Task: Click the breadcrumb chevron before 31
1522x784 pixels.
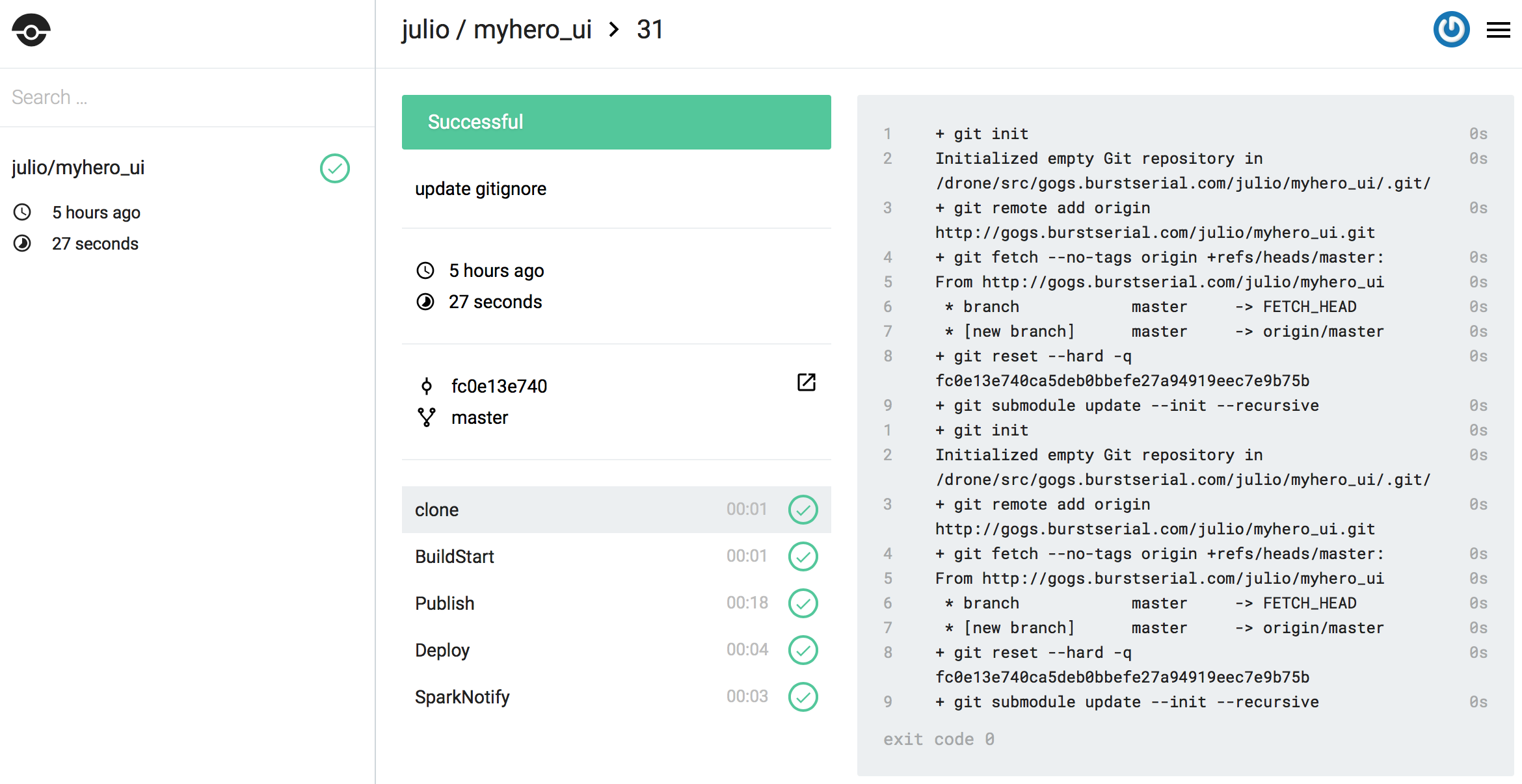Action: [613, 30]
